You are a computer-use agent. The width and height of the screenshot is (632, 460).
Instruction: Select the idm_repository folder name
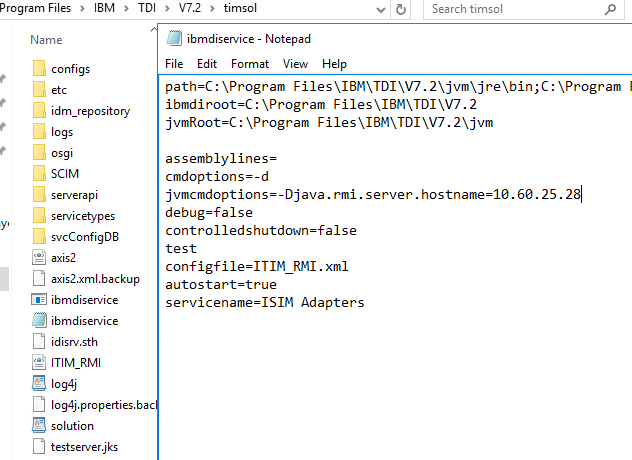coord(91,111)
